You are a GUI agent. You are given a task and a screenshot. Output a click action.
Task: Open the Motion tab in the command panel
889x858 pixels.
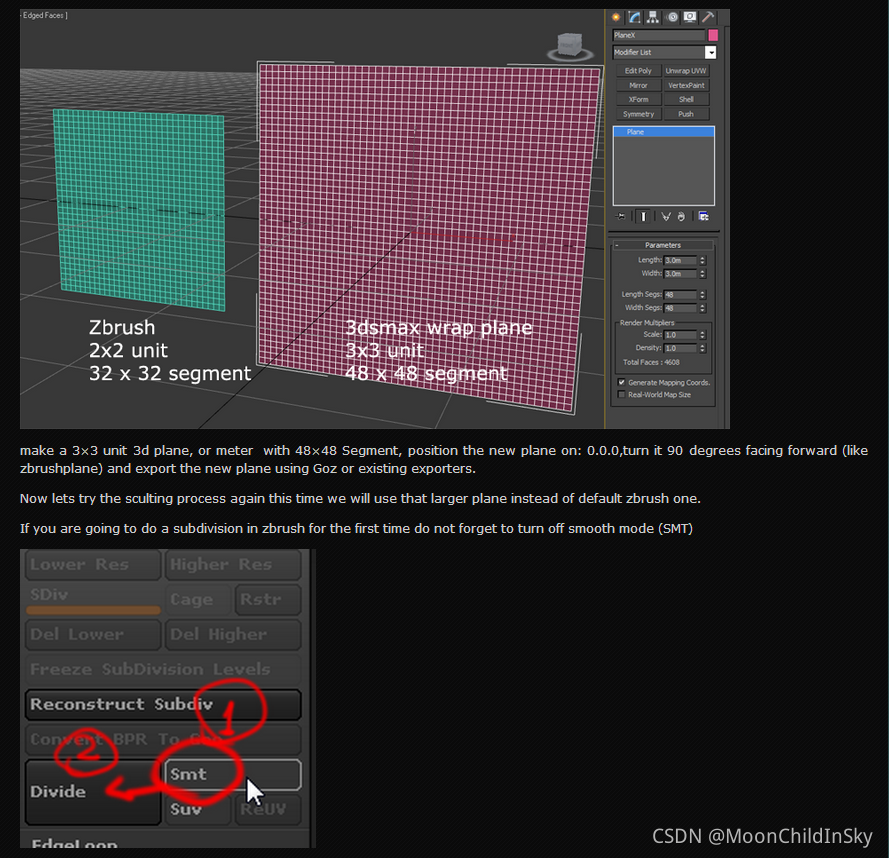[672, 18]
